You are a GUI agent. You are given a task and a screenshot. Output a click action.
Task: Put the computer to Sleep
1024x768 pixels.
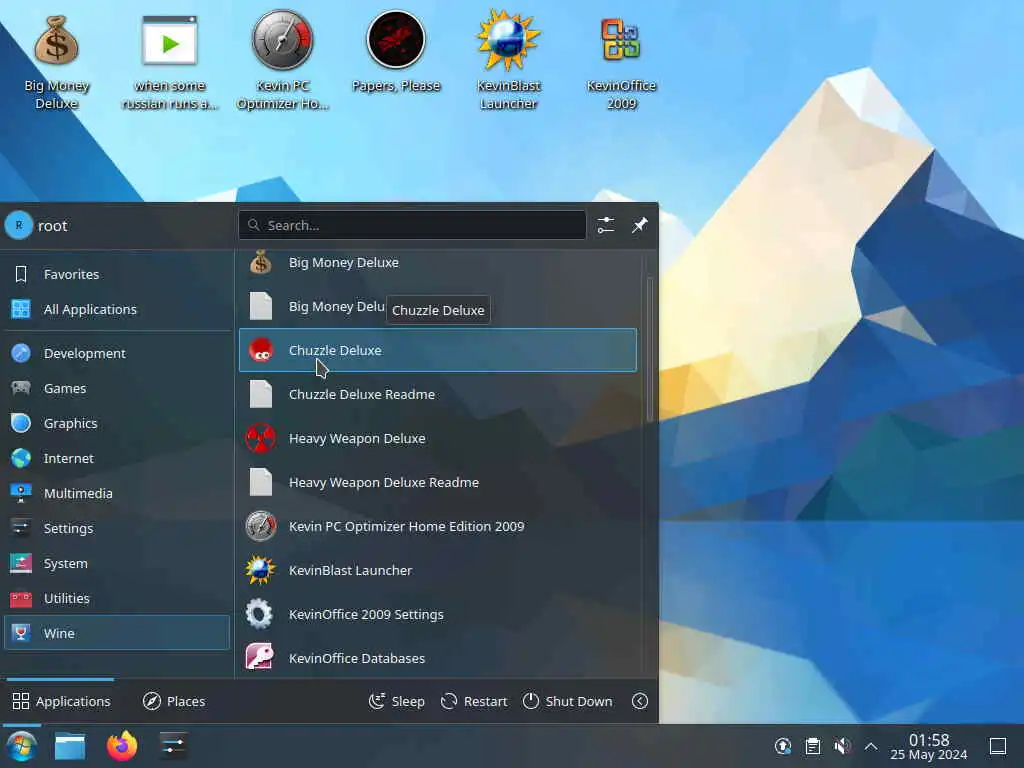[396, 701]
